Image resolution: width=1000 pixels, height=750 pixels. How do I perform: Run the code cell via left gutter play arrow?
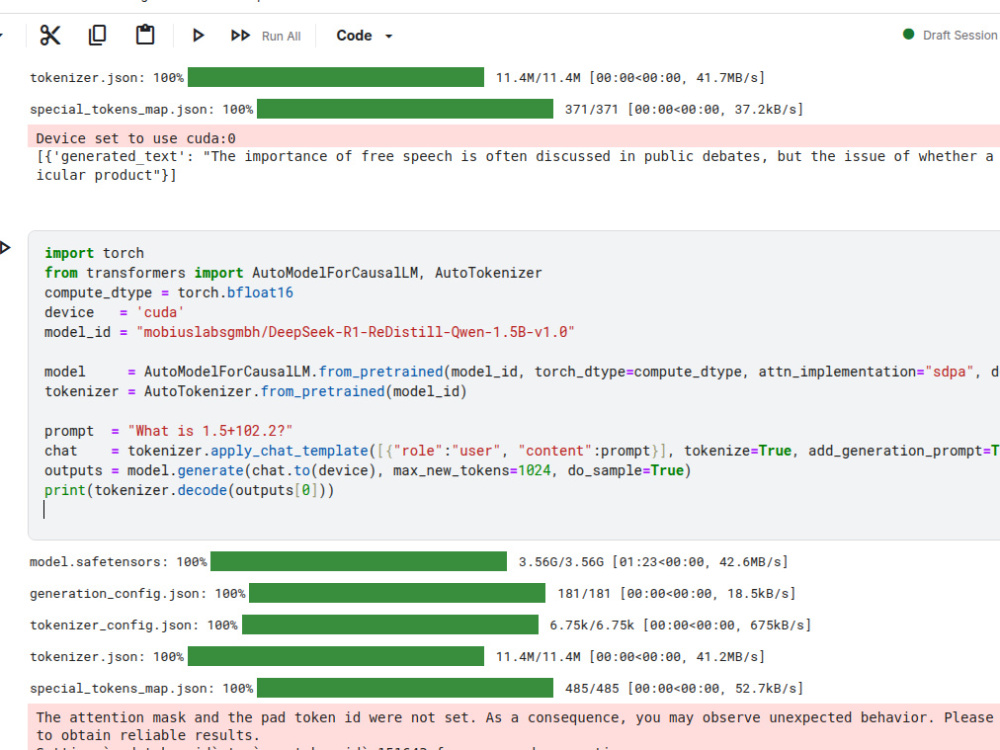click(x=5, y=247)
